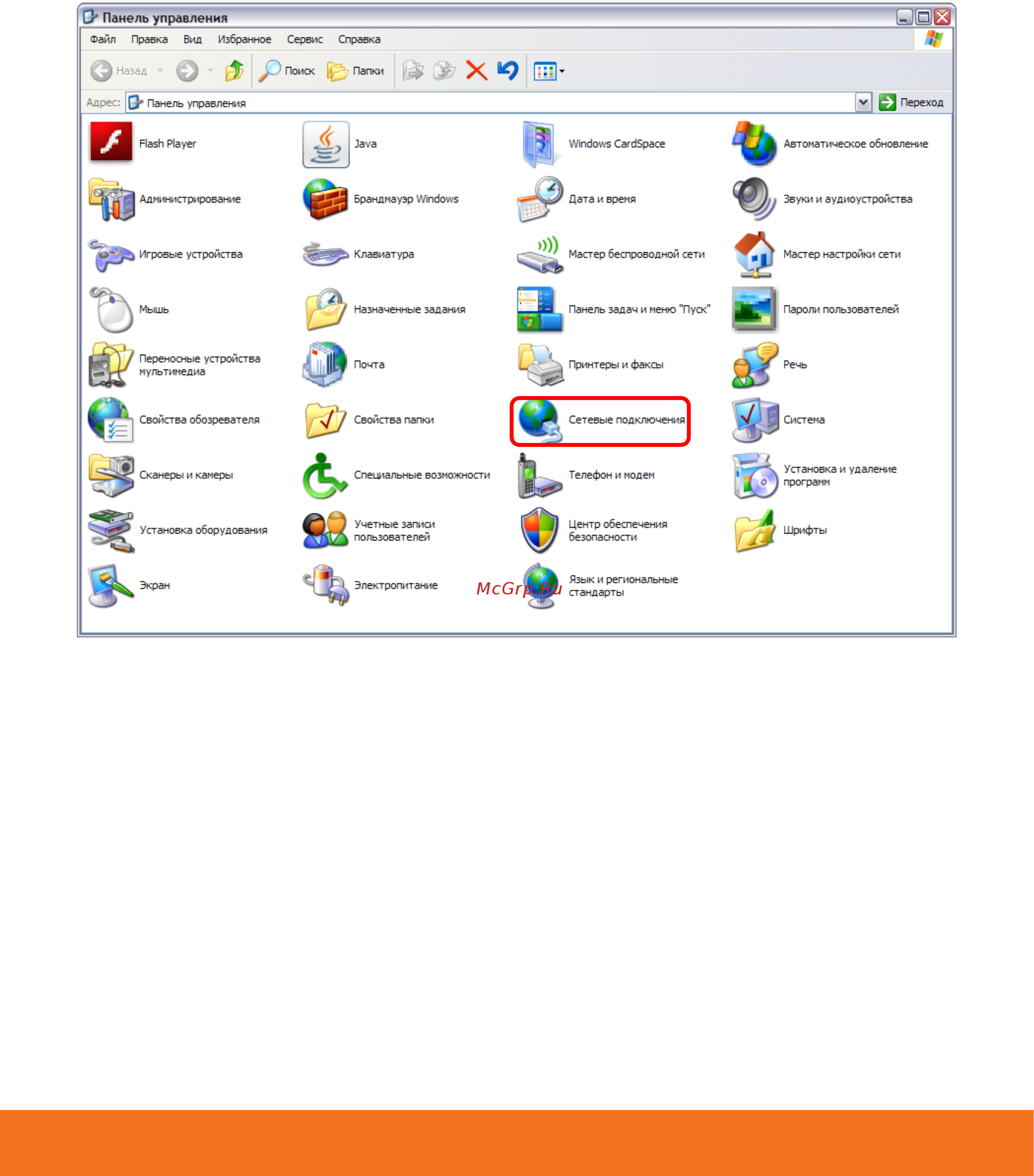Open the Шрифты fonts folder icon
The image size is (1034, 1176).
click(x=754, y=531)
